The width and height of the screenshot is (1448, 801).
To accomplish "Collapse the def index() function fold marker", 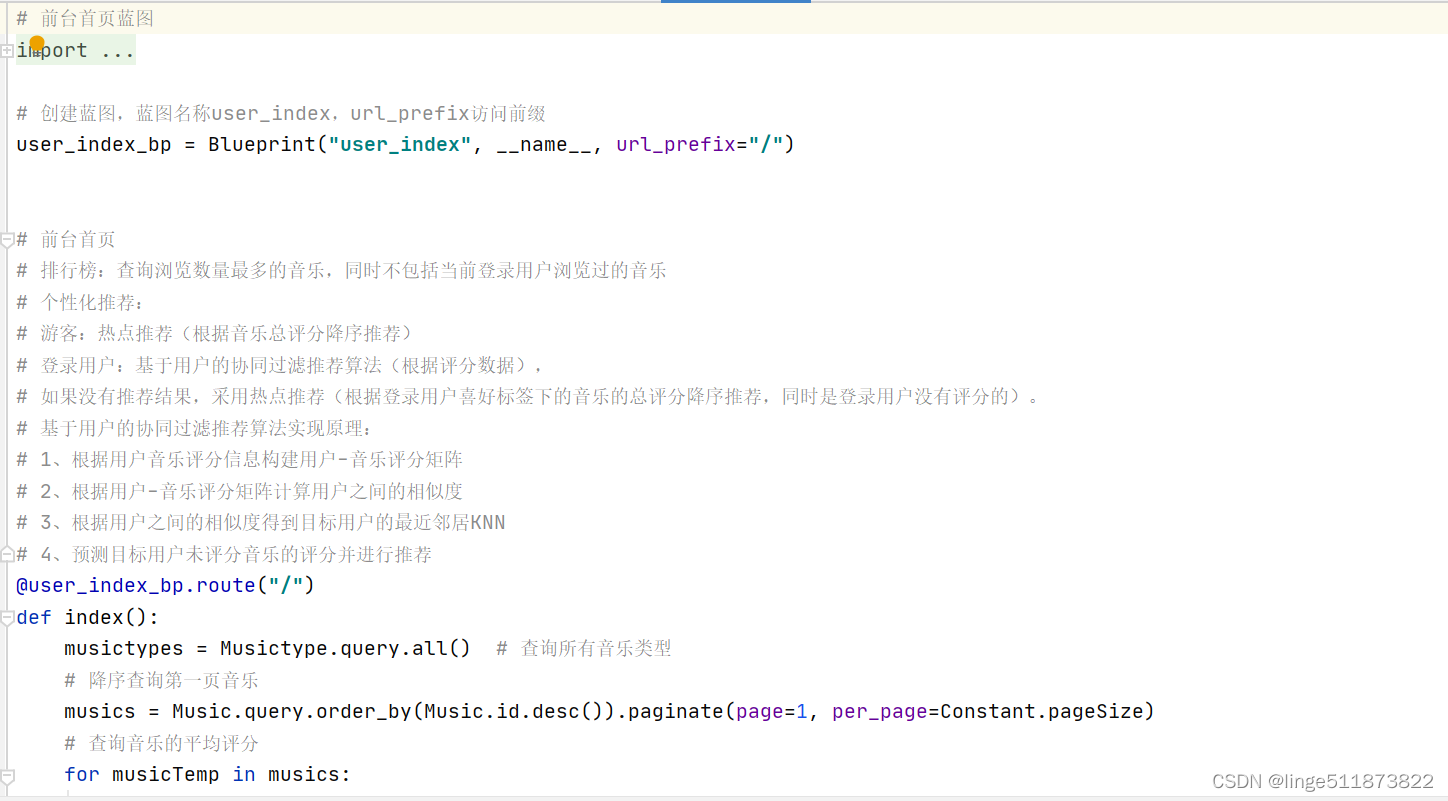I will click(x=7, y=618).
